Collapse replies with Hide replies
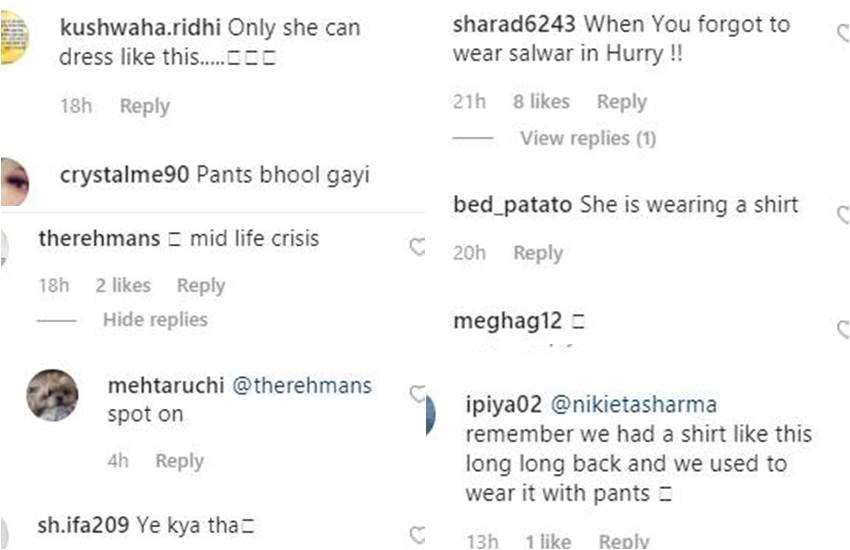 [155, 320]
